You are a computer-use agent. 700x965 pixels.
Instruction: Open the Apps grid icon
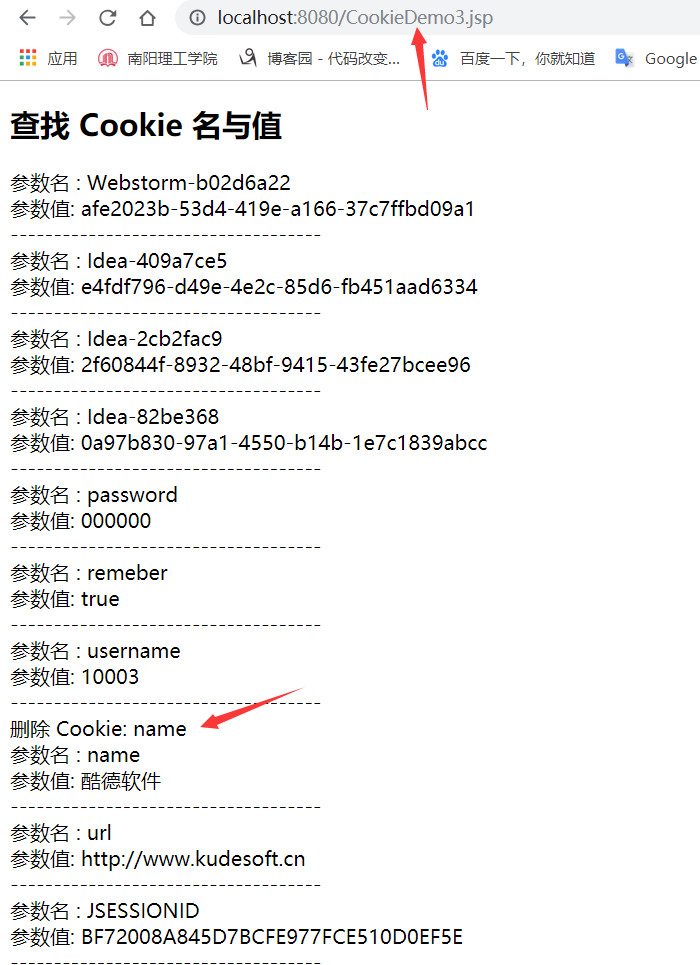(x=28, y=58)
